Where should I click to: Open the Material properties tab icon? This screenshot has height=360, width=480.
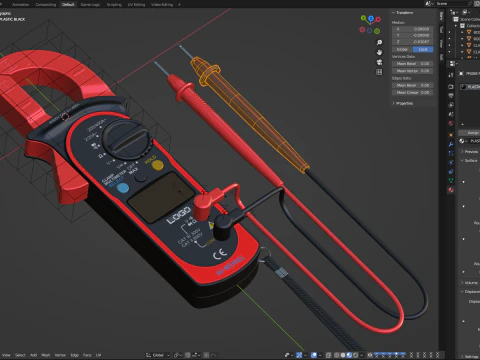pos(451,190)
